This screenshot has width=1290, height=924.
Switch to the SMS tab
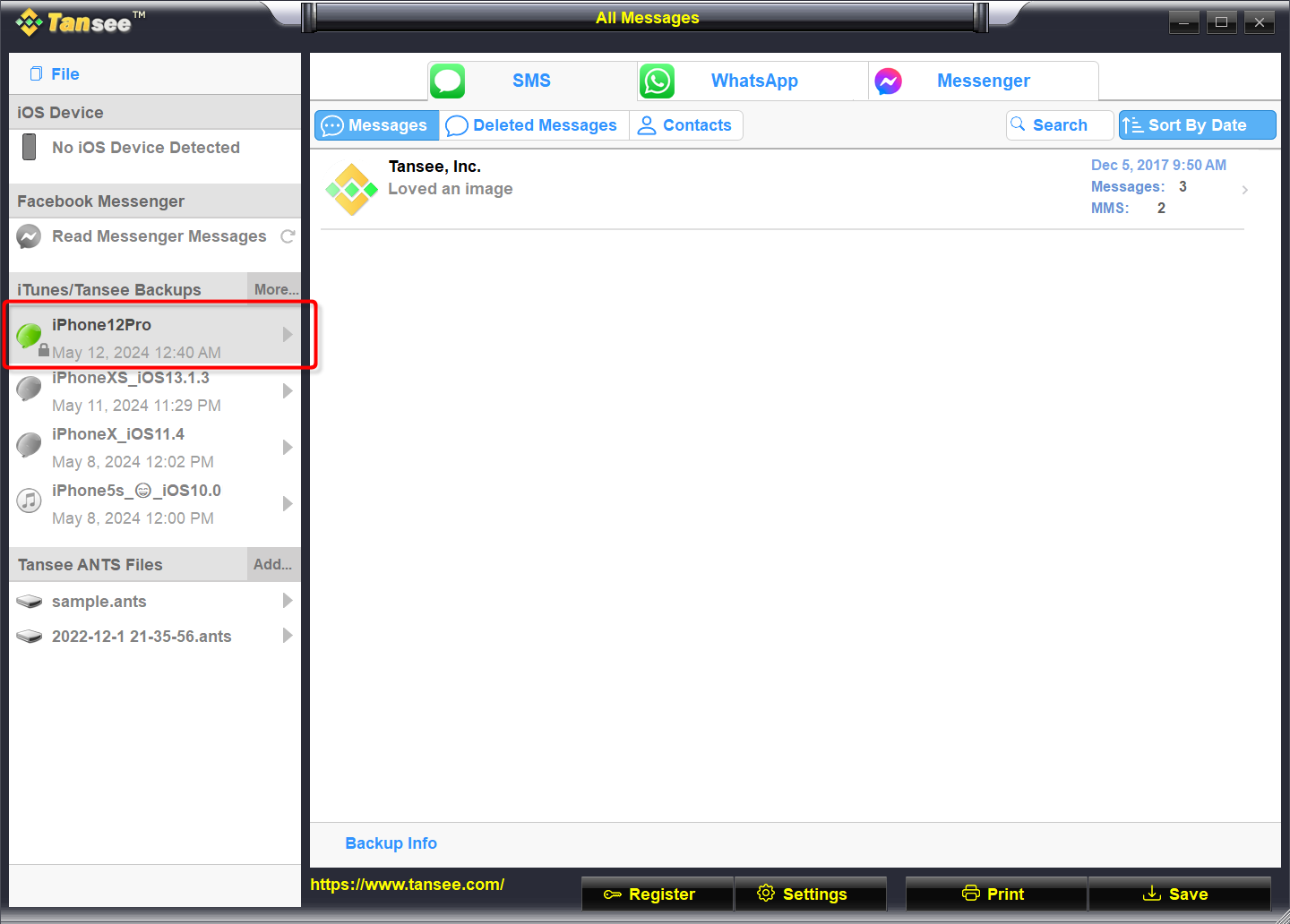pos(532,81)
